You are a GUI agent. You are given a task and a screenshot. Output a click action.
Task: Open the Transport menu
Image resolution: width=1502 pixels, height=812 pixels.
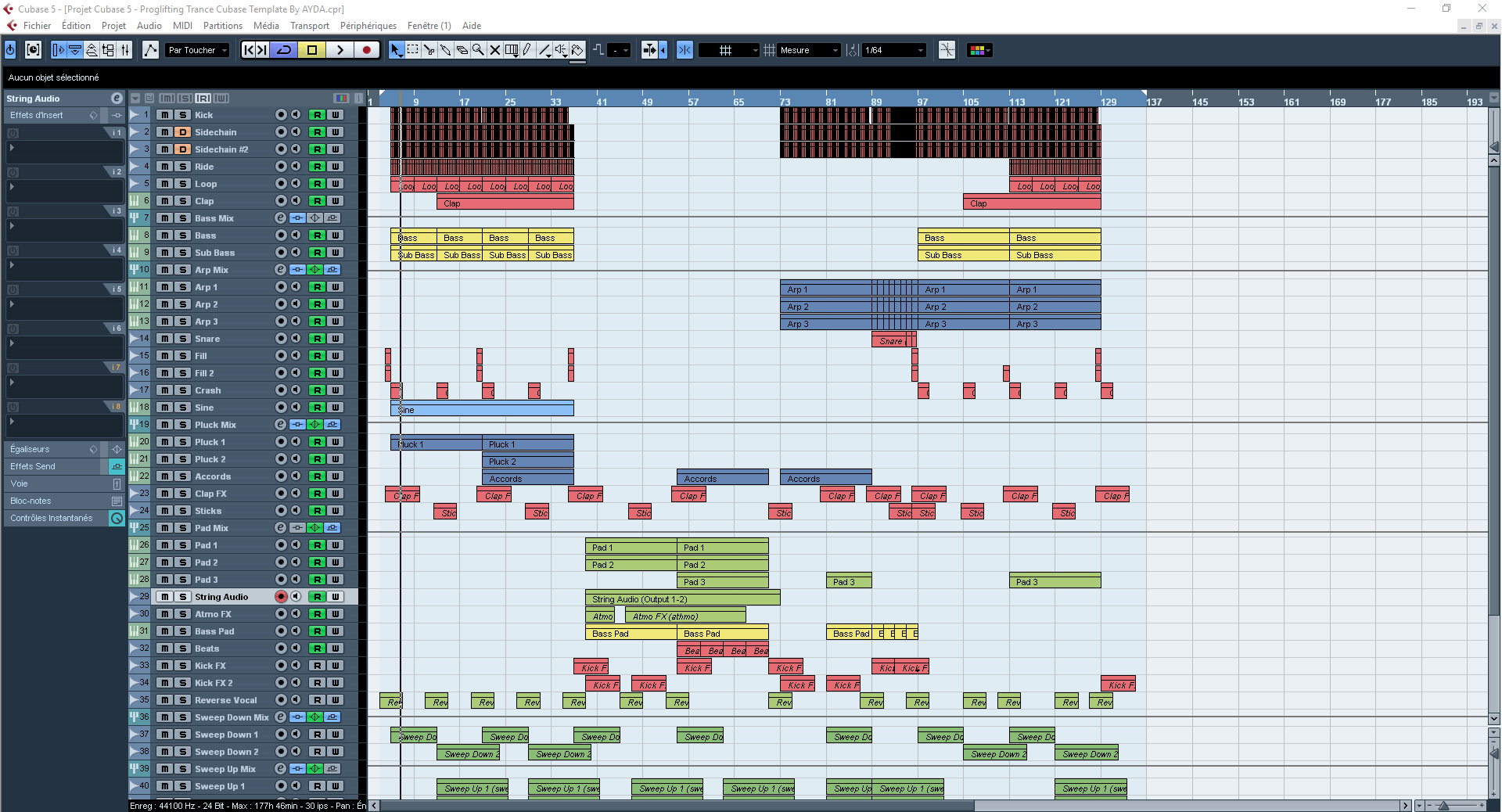click(x=310, y=26)
